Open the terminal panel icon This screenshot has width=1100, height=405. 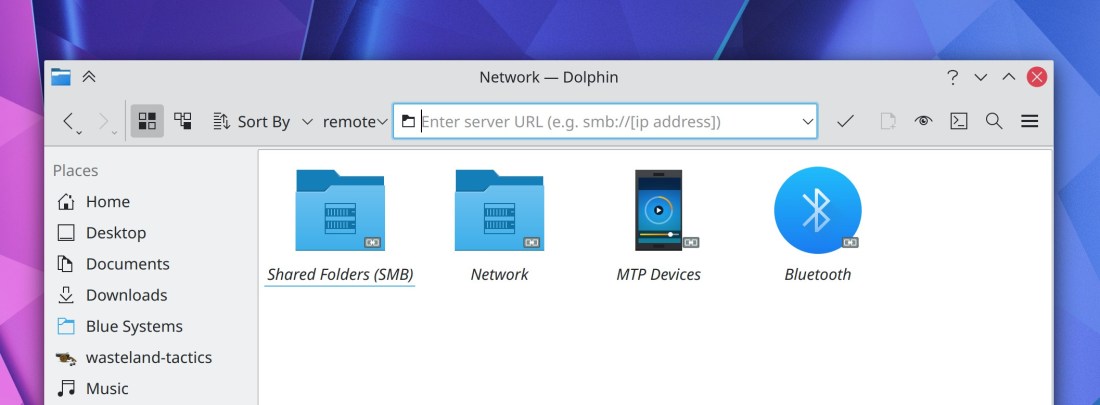(958, 121)
